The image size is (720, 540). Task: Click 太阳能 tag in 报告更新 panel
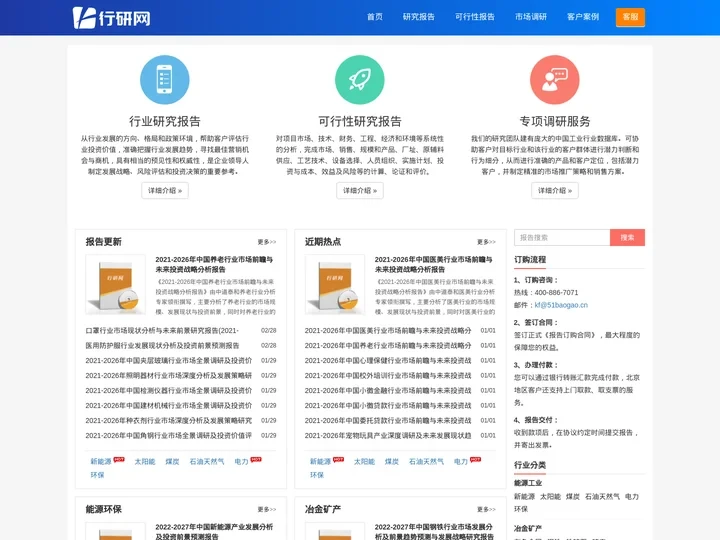[145, 461]
